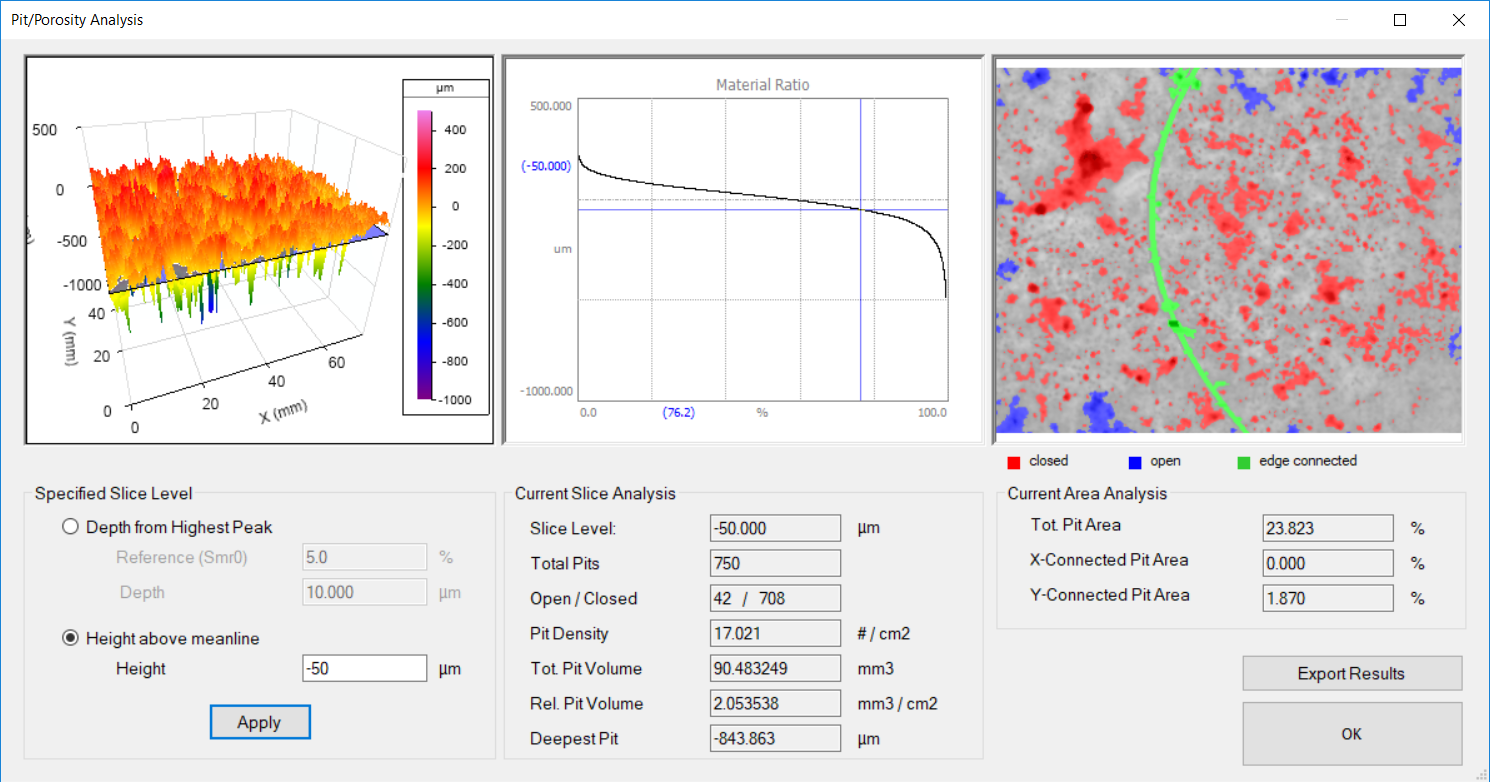
Task: Click the red 'closed' legend swatch
Action: 1014,461
